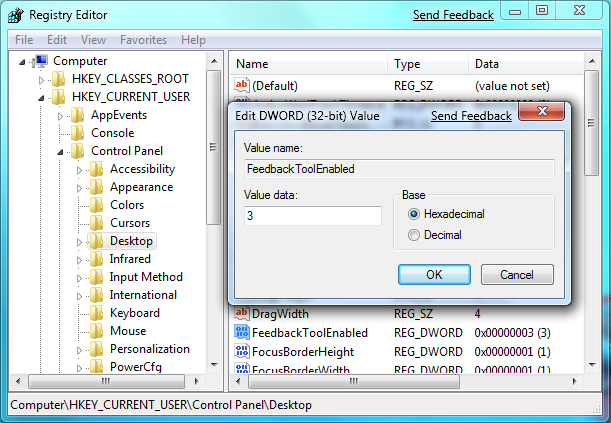Click the Console folder icon
Viewport: 611px width, 423px height.
click(x=77, y=133)
